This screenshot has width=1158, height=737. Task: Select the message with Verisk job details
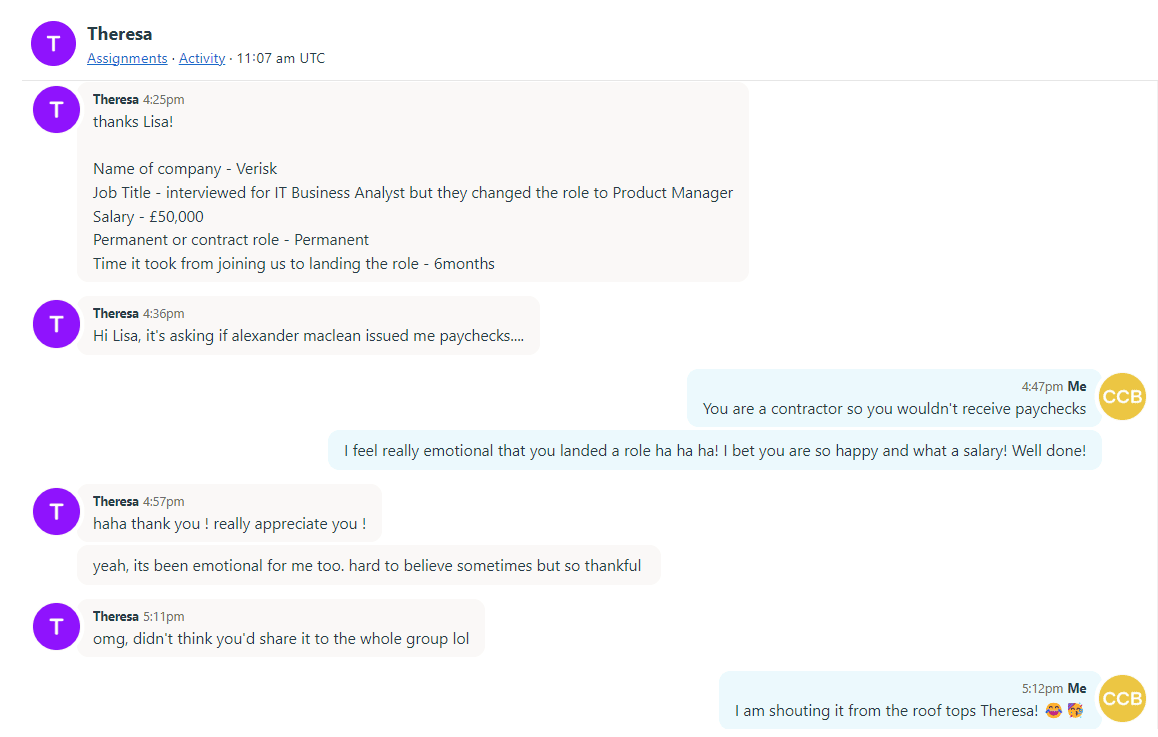click(412, 193)
